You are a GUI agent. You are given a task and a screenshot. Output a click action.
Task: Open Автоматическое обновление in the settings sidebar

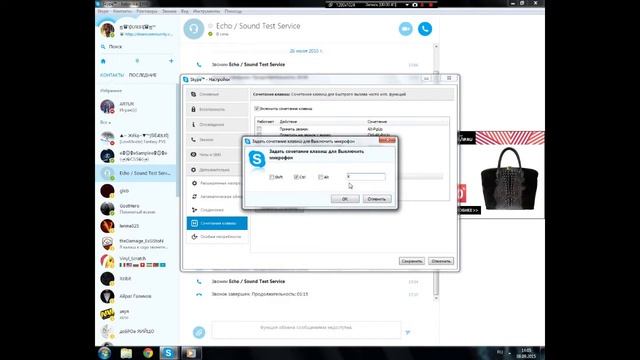[216, 197]
